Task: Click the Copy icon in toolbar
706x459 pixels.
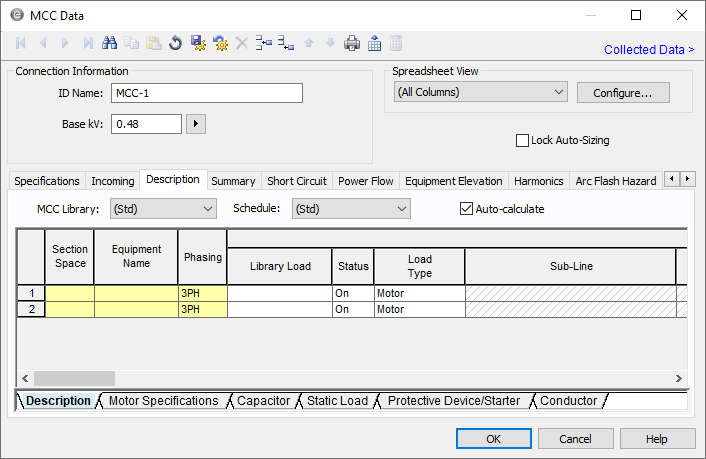Action: (x=131, y=43)
